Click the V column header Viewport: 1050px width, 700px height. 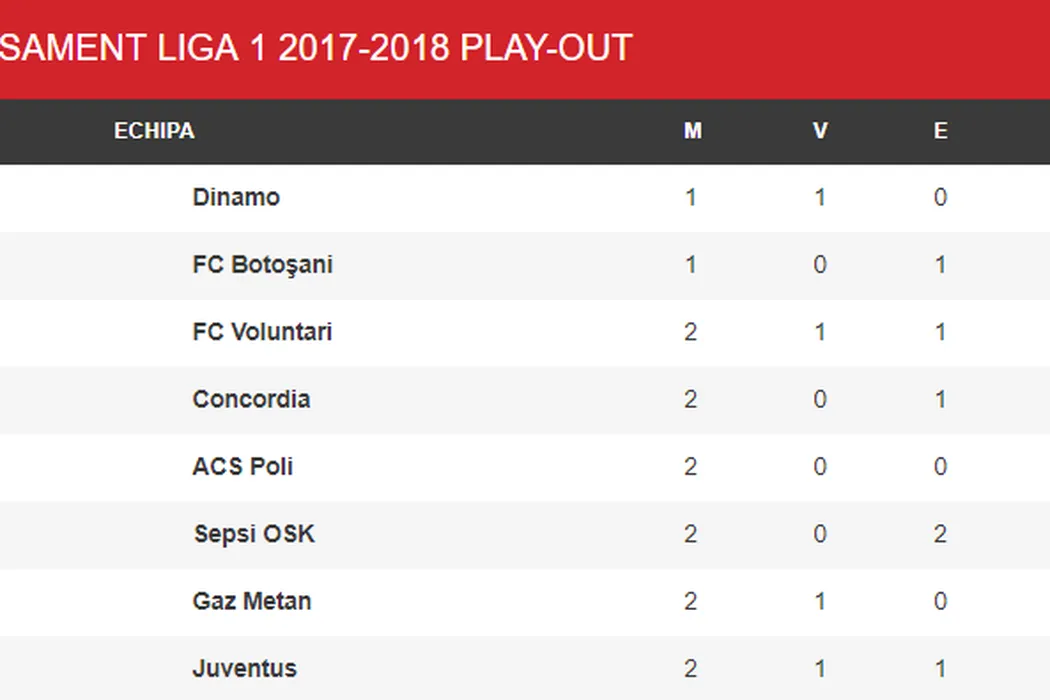[x=820, y=131]
